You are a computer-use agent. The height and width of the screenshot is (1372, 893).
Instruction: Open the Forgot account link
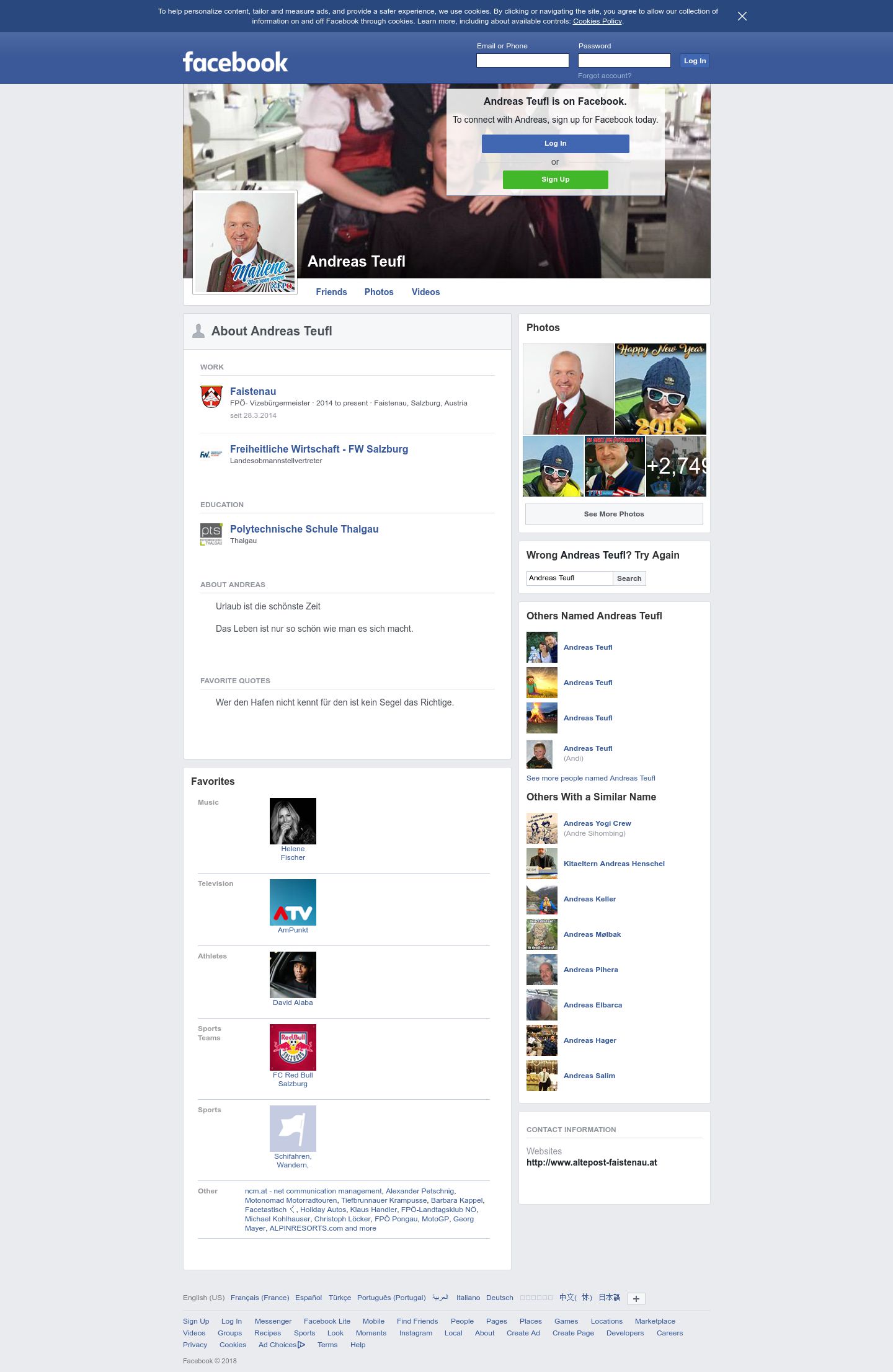605,76
